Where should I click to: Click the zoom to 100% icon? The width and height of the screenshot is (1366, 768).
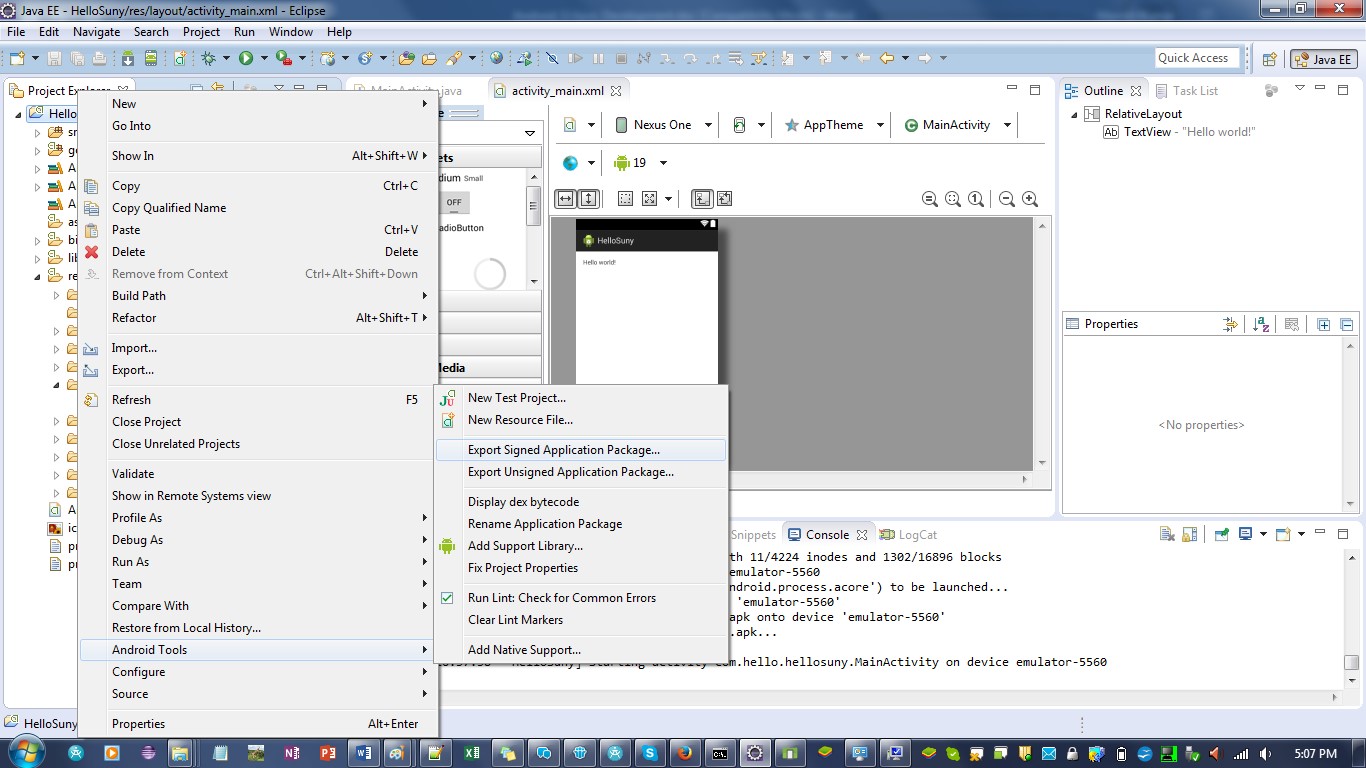click(x=976, y=199)
